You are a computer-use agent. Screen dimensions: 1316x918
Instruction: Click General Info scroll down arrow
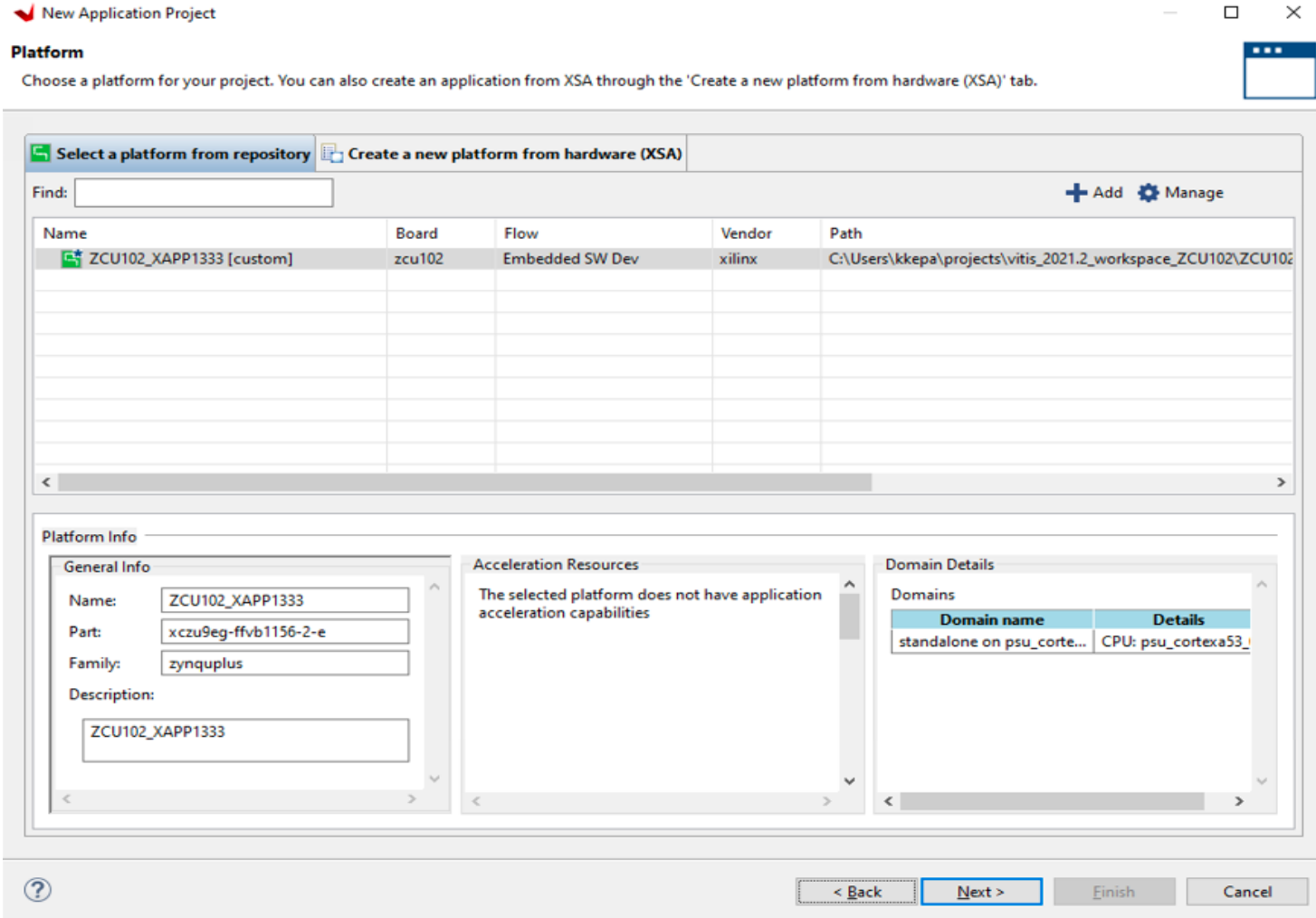(434, 779)
